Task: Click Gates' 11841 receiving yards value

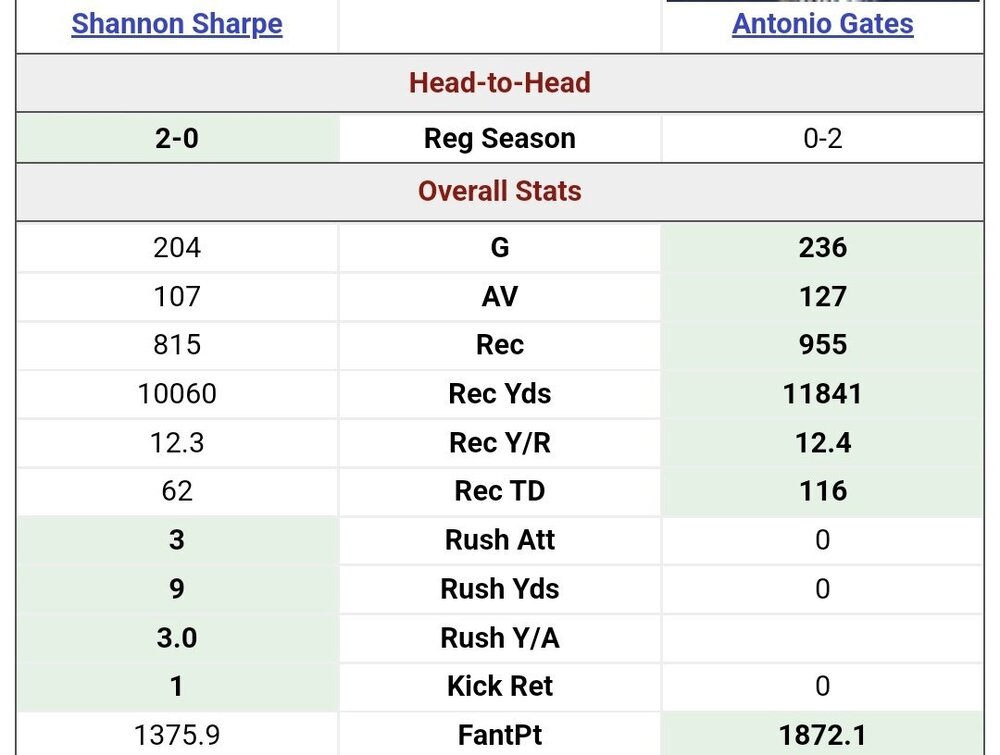Action: (x=822, y=393)
